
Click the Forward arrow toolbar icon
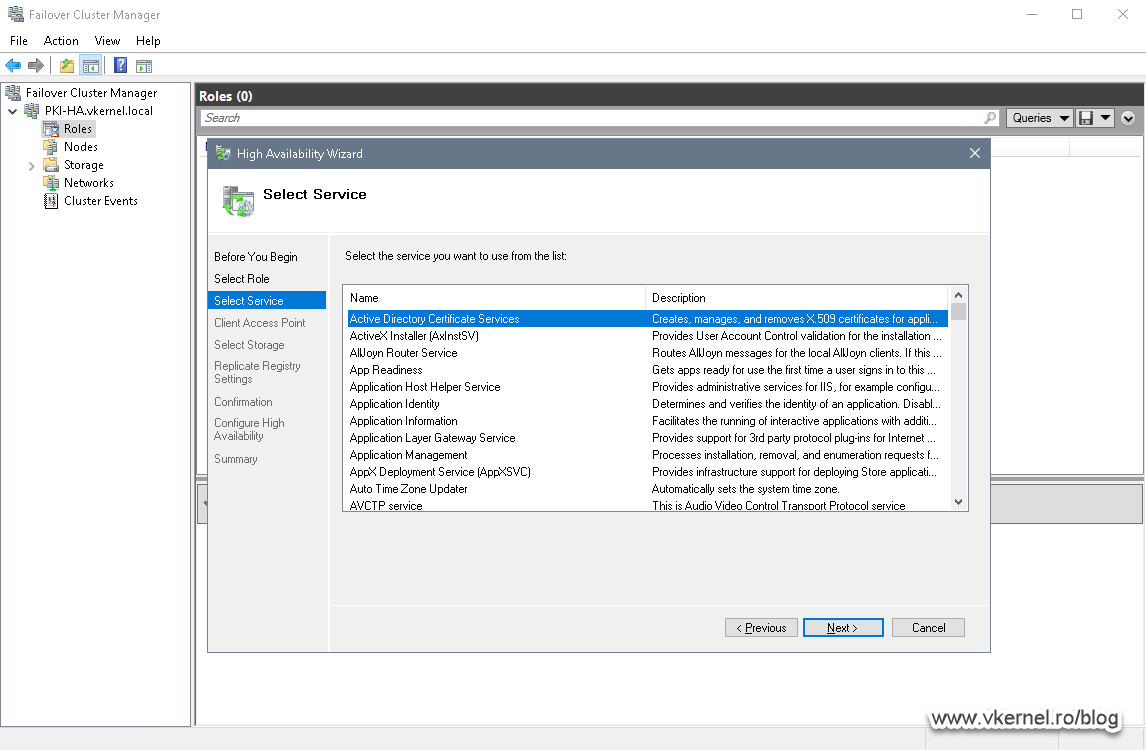[x=36, y=66]
